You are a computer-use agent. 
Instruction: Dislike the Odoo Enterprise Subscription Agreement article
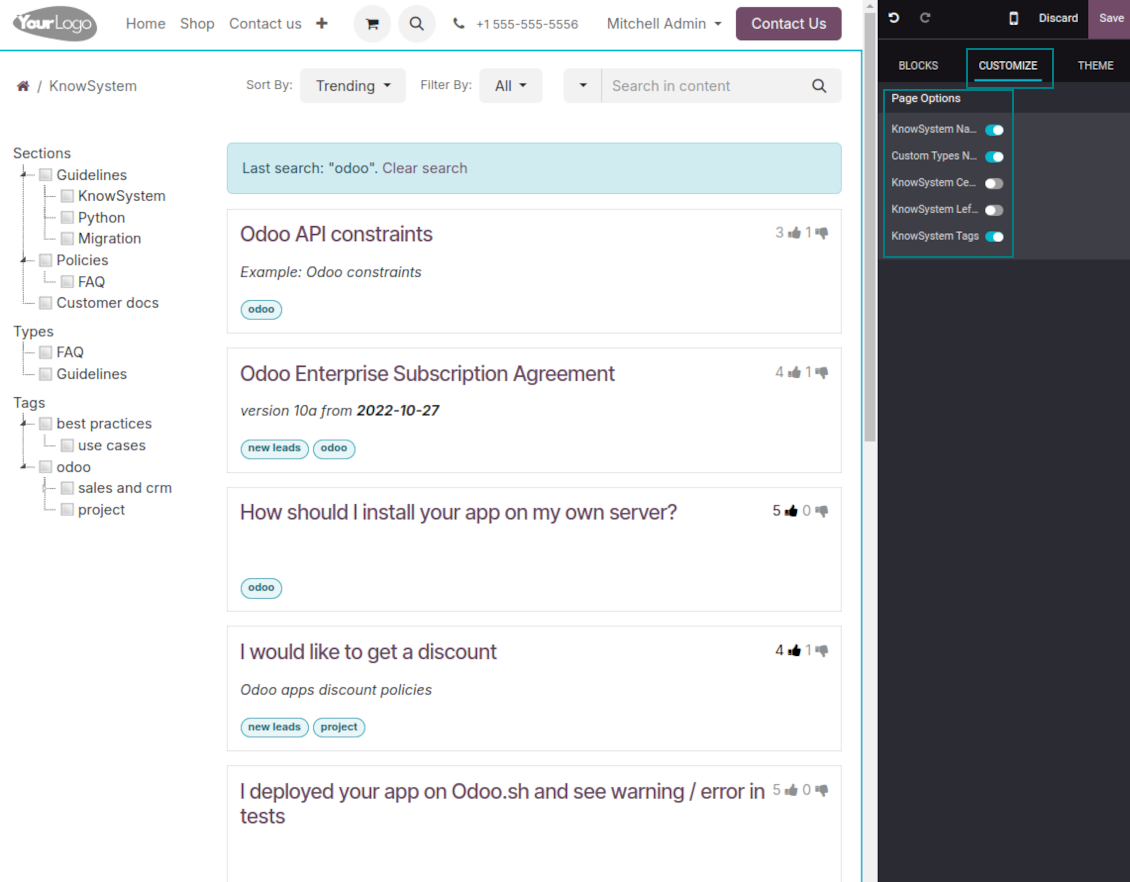(822, 373)
